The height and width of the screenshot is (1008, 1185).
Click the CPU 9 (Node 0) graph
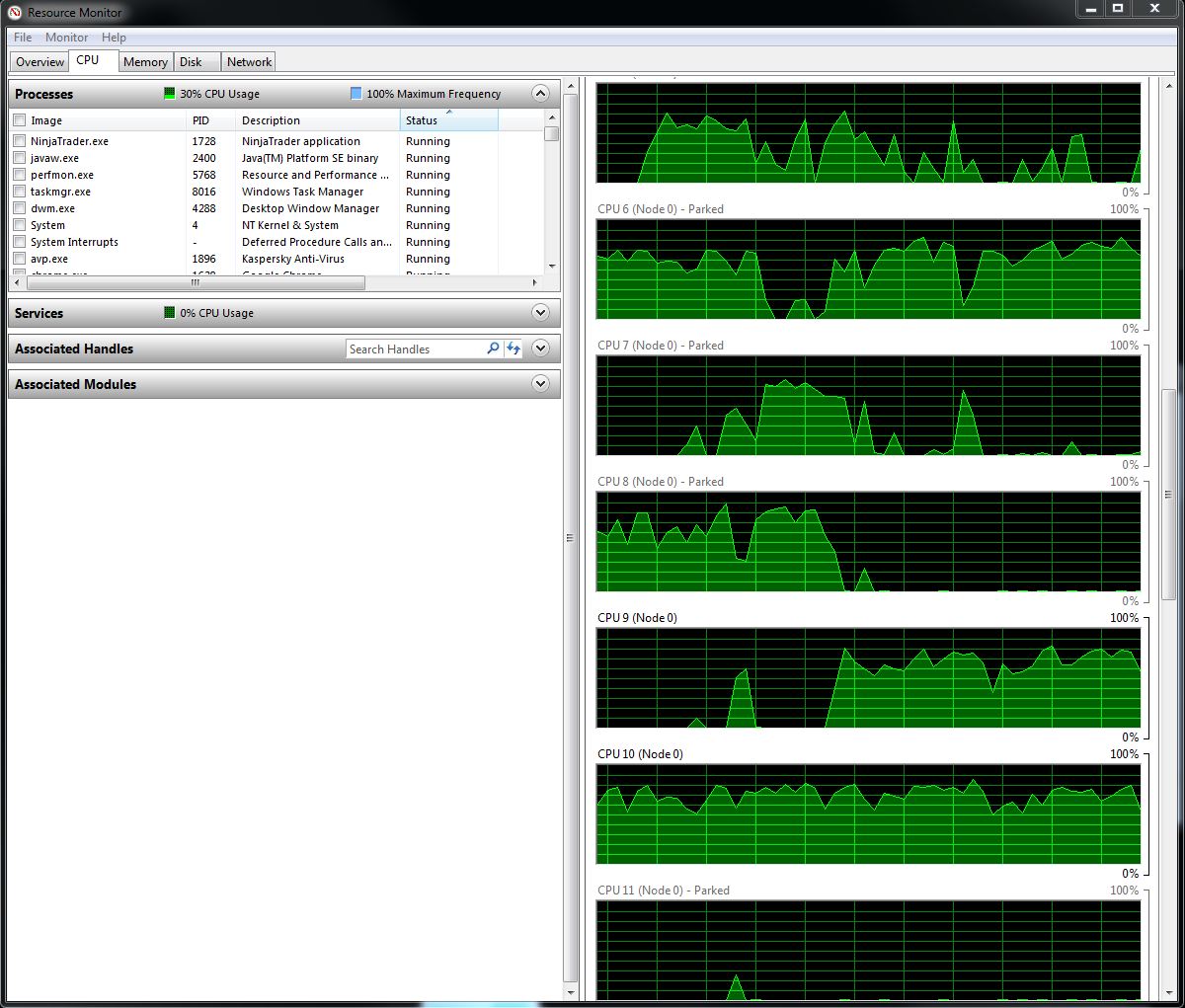pos(868,677)
